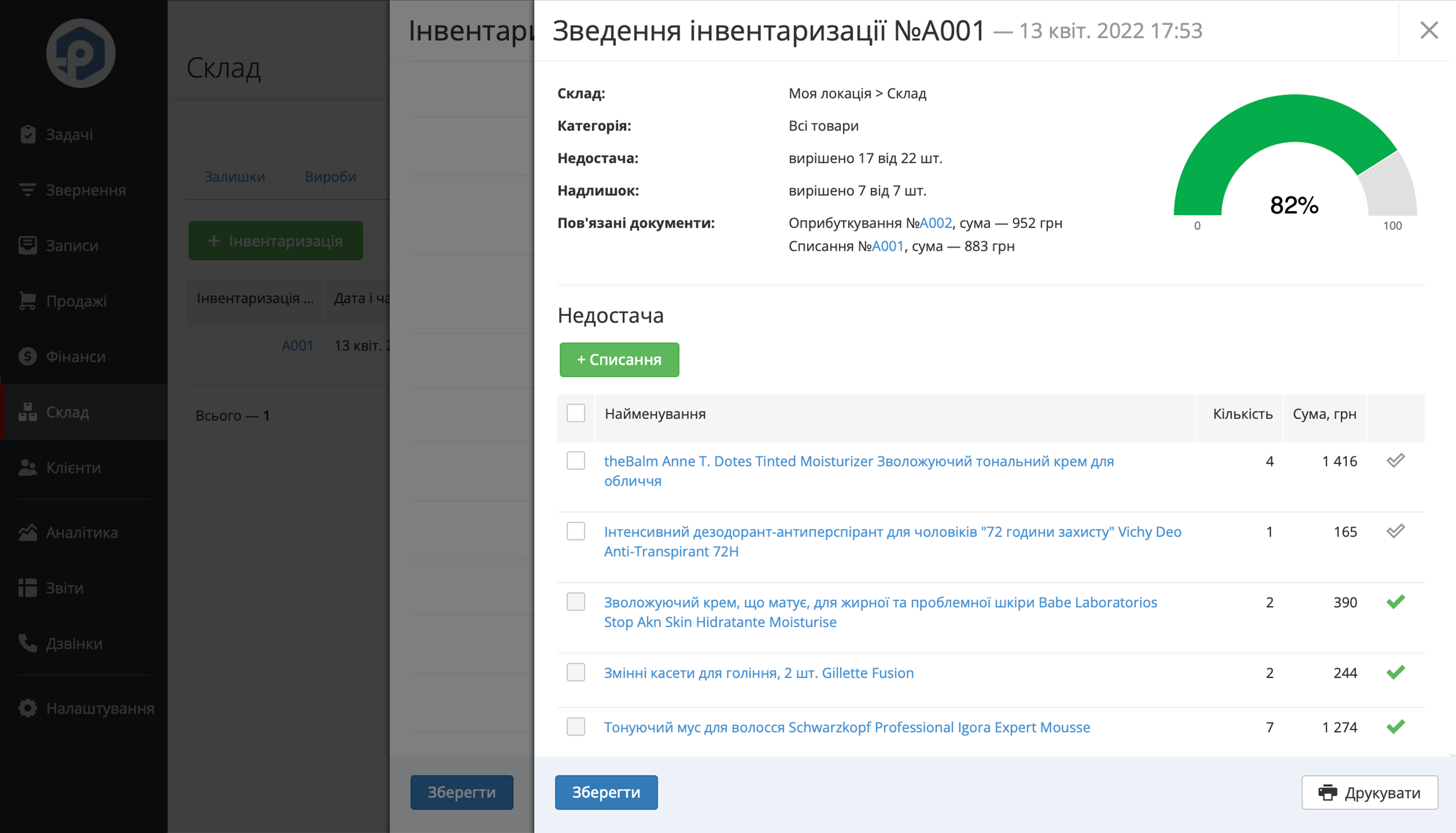Click 'Всього — 1' total text

pyautogui.click(x=232, y=415)
